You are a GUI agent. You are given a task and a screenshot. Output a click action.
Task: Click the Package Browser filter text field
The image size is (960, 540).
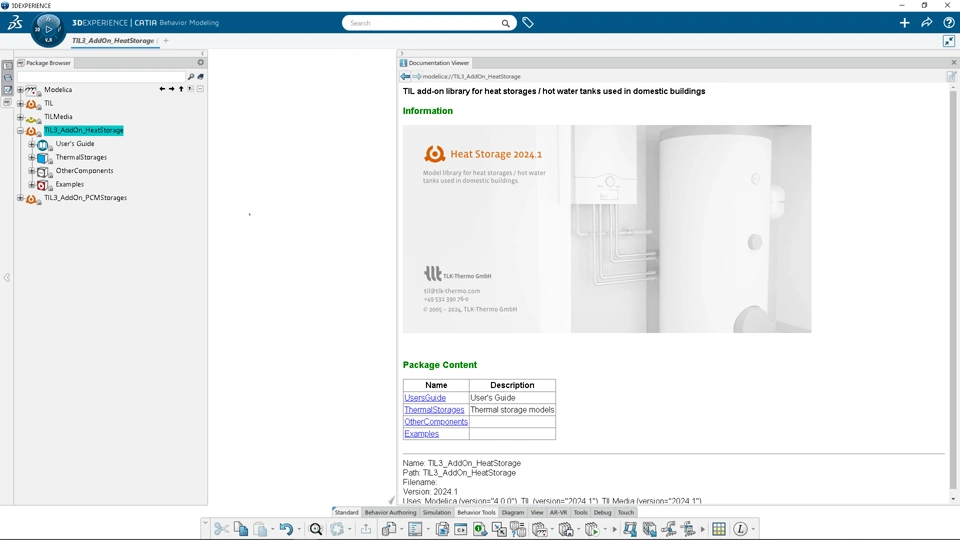(101, 77)
